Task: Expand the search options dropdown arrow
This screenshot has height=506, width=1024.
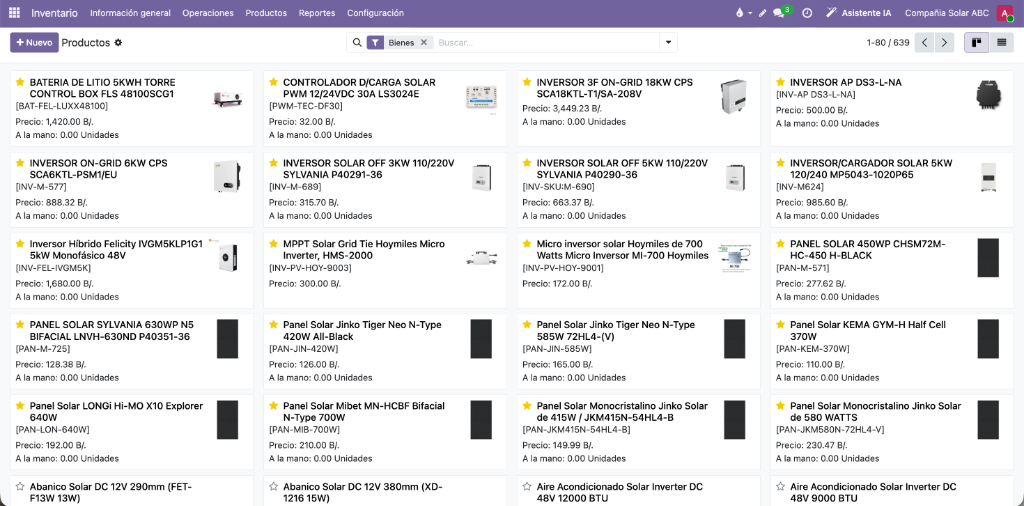Action: pos(668,42)
